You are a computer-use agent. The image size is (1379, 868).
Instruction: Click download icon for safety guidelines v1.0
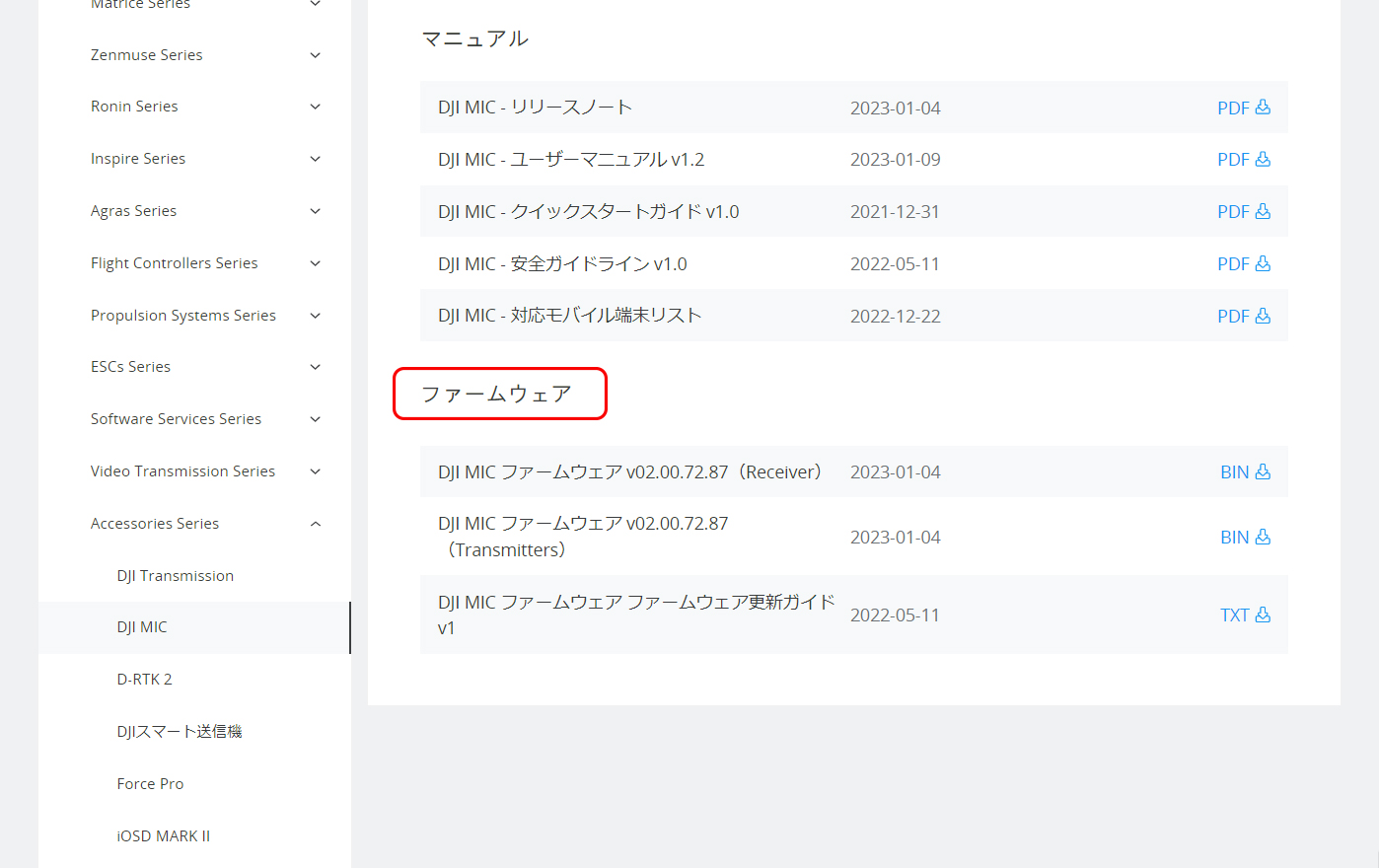coord(1262,264)
